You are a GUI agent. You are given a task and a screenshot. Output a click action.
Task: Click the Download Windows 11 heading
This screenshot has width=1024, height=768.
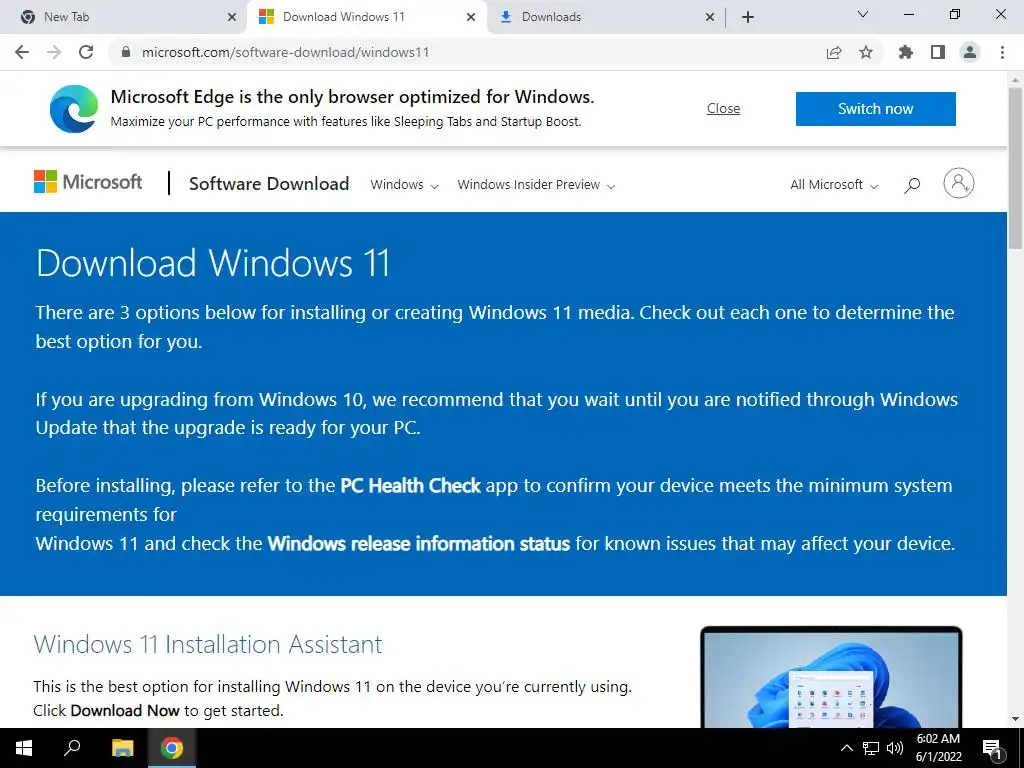pos(213,263)
